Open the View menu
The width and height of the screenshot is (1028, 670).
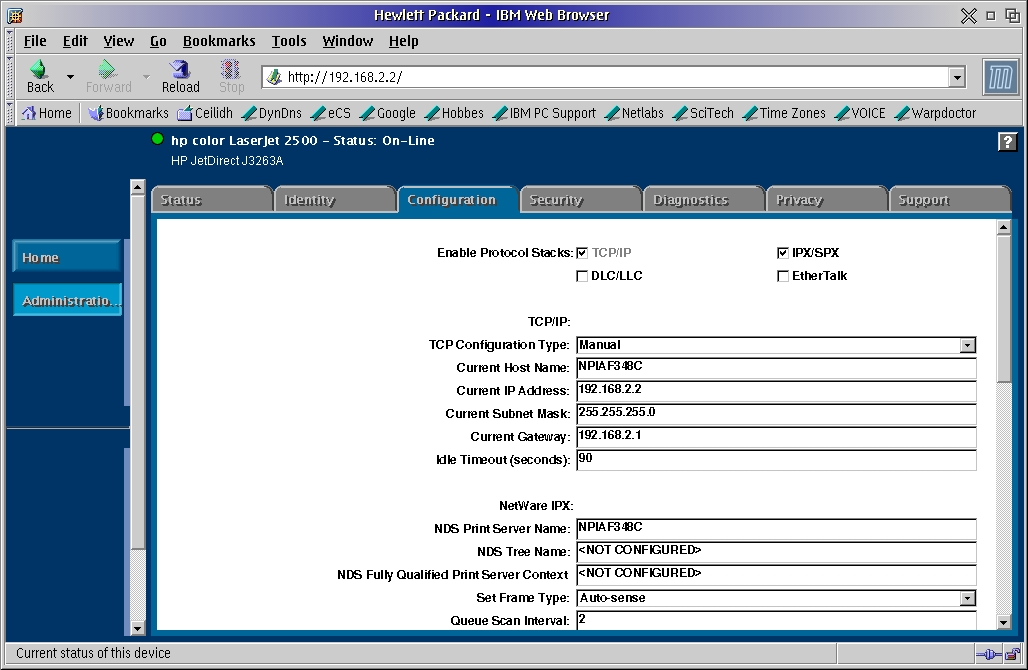119,41
